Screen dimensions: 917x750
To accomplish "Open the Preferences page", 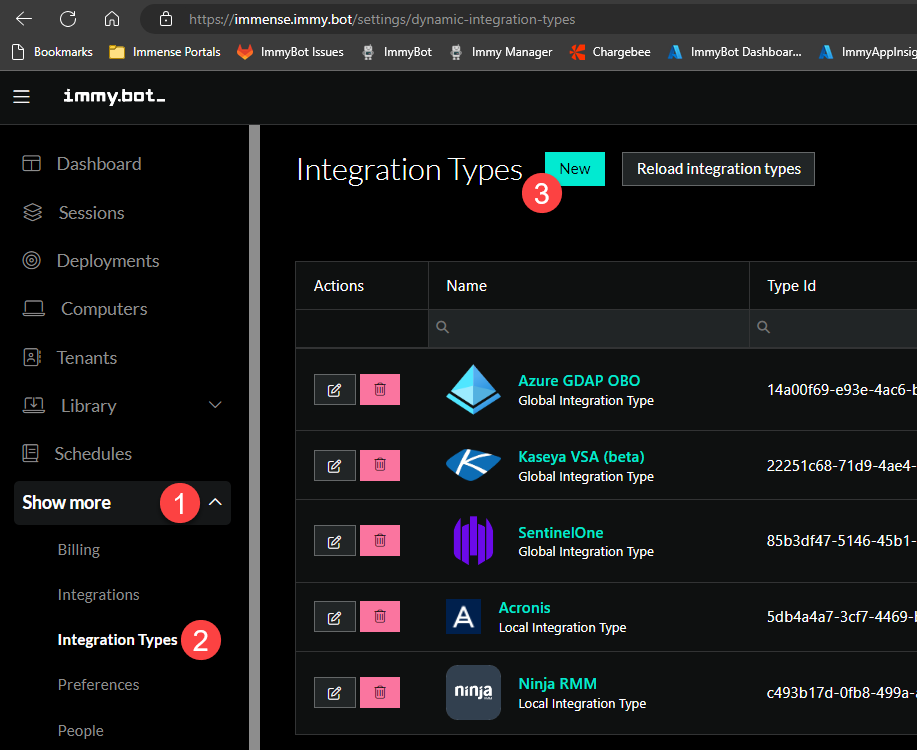I will [98, 684].
